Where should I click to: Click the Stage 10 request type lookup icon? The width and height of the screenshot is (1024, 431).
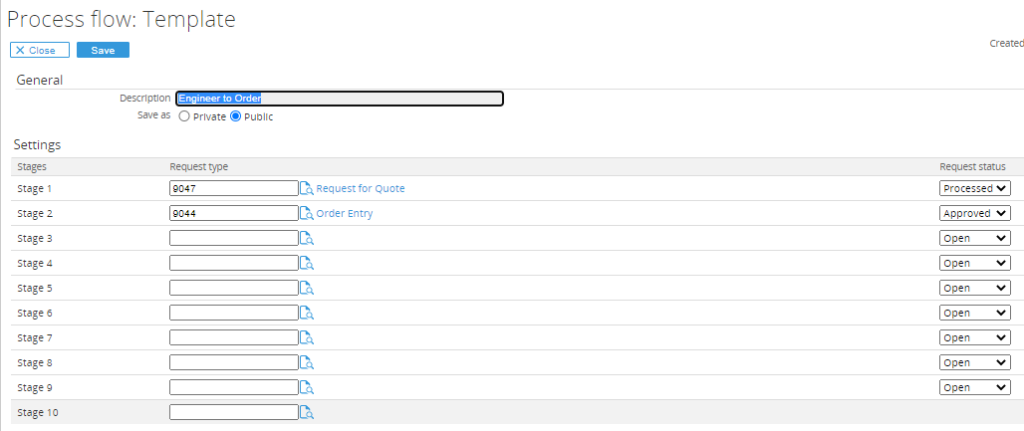tap(307, 412)
